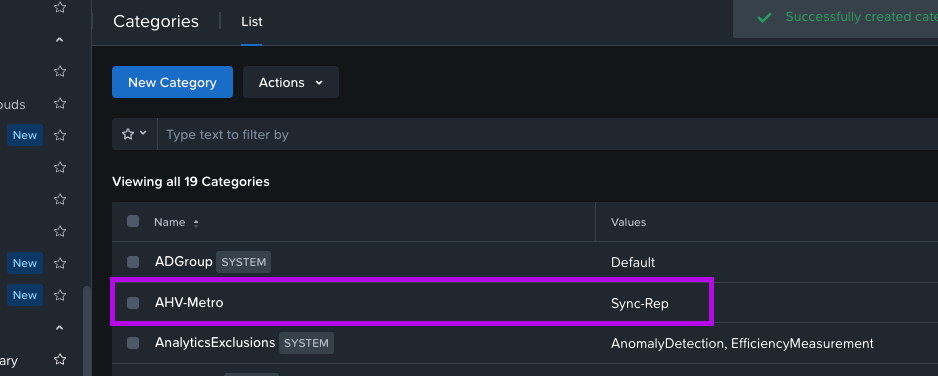
Task: Click the 'Successfully created' notification message
Action: point(861,17)
